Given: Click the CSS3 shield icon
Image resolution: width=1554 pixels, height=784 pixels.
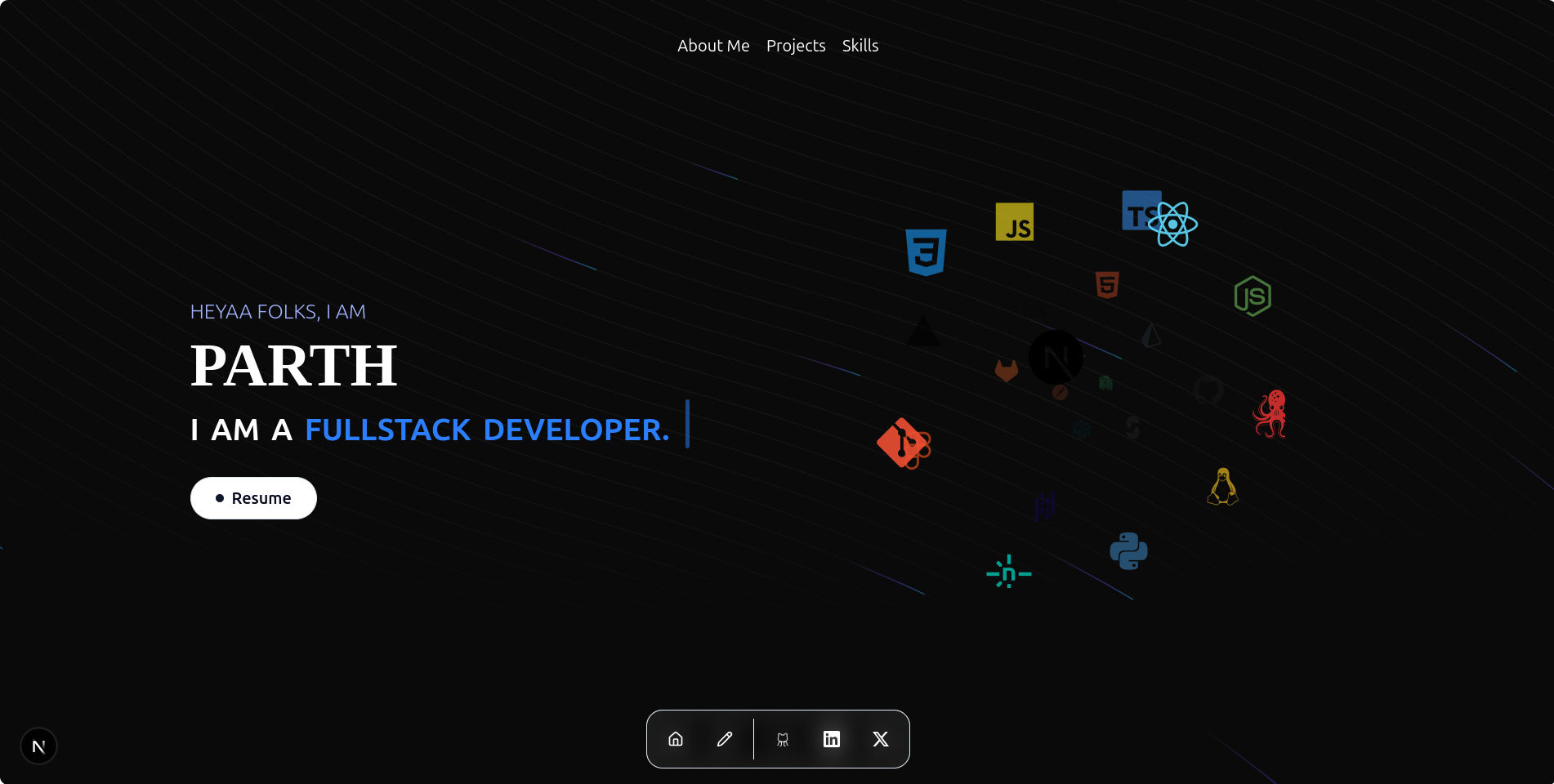Looking at the screenshot, I should coord(926,252).
